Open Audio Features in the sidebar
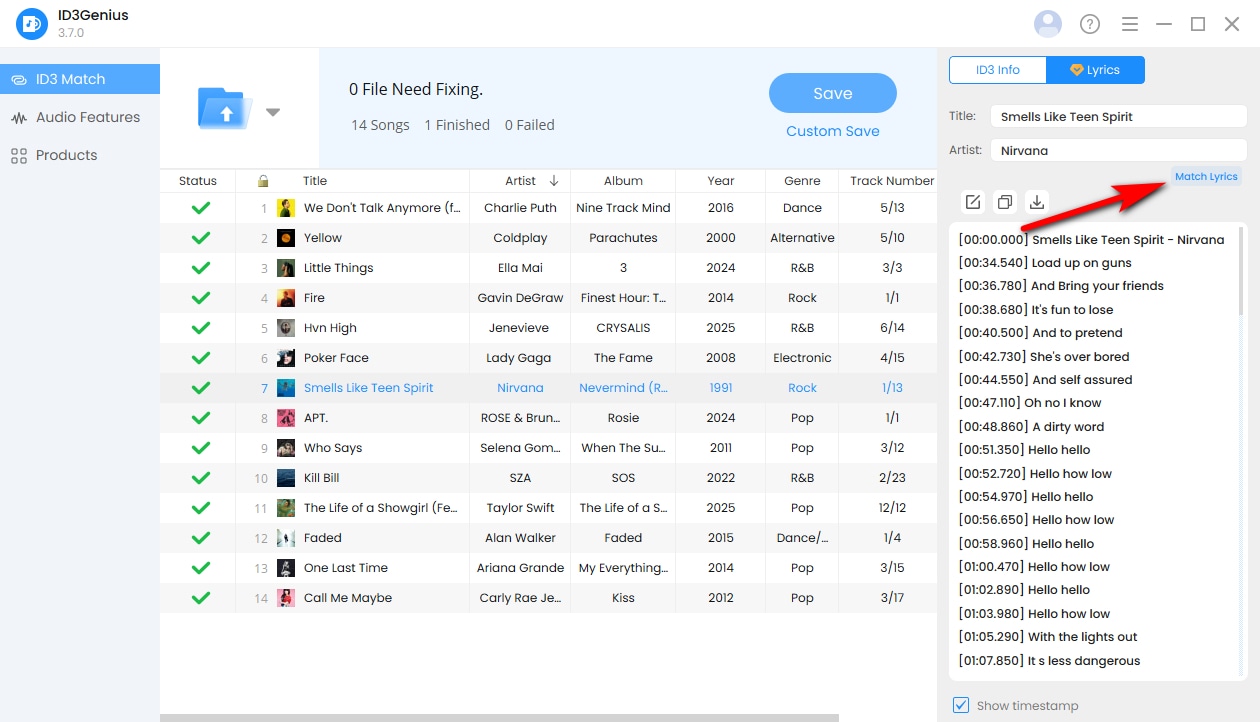Viewport: 1260px width, 722px height. (87, 117)
